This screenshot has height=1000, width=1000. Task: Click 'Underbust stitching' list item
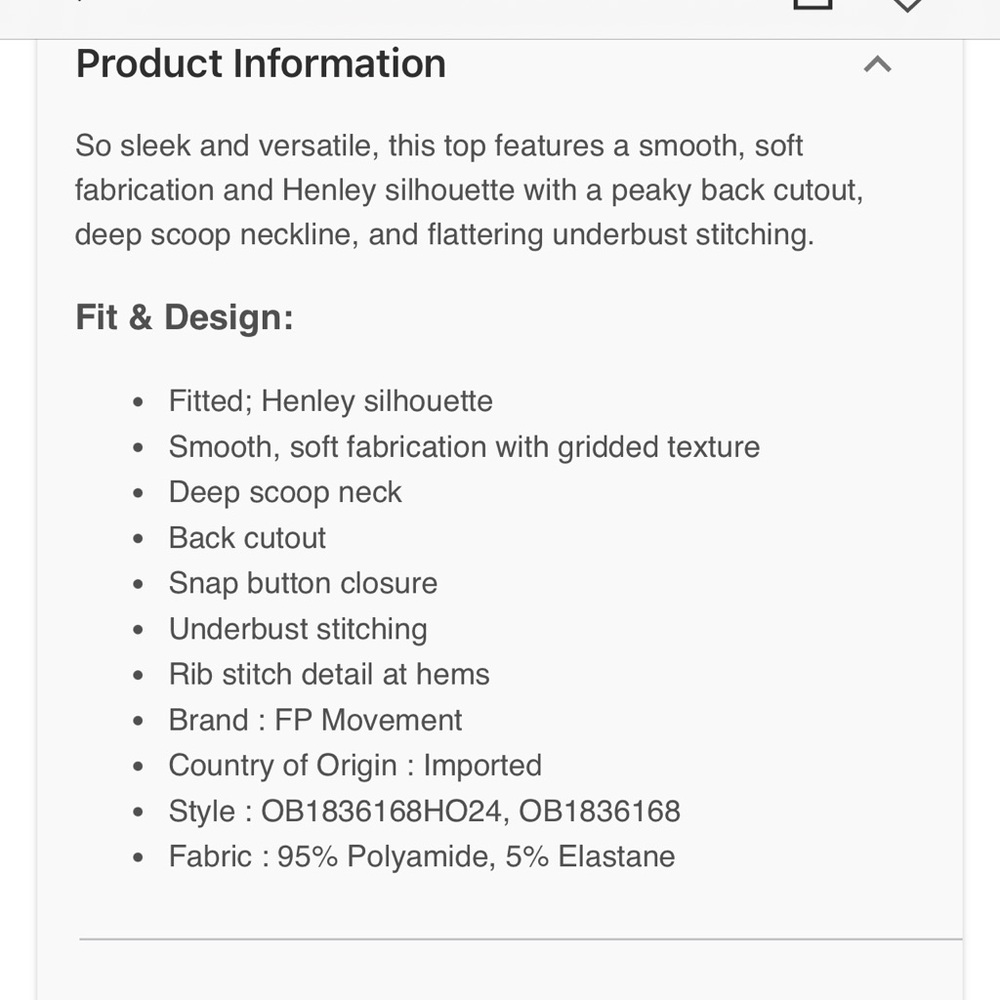click(298, 629)
